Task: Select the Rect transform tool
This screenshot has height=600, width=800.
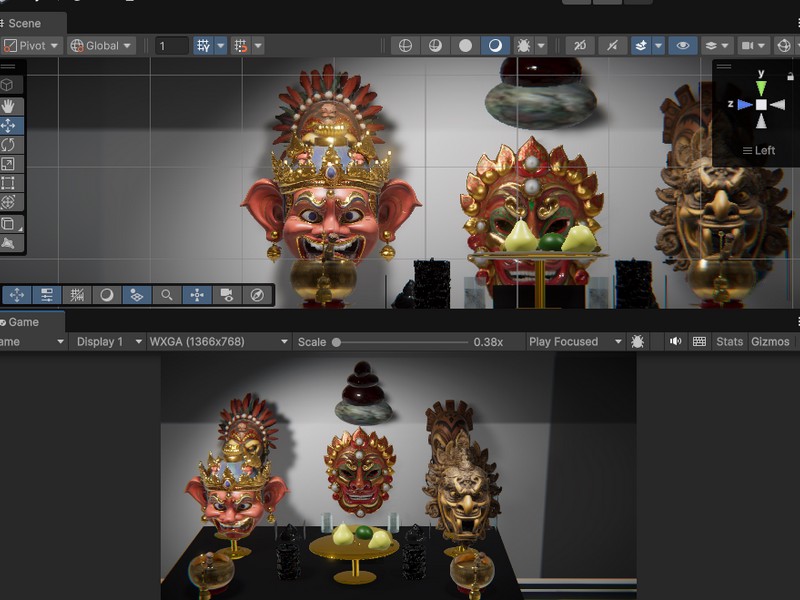Action: pyautogui.click(x=9, y=183)
